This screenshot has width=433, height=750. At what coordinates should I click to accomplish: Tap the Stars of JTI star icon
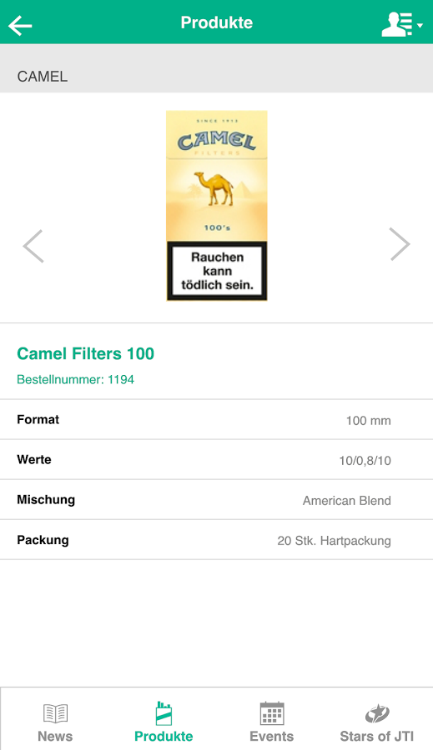(377, 714)
